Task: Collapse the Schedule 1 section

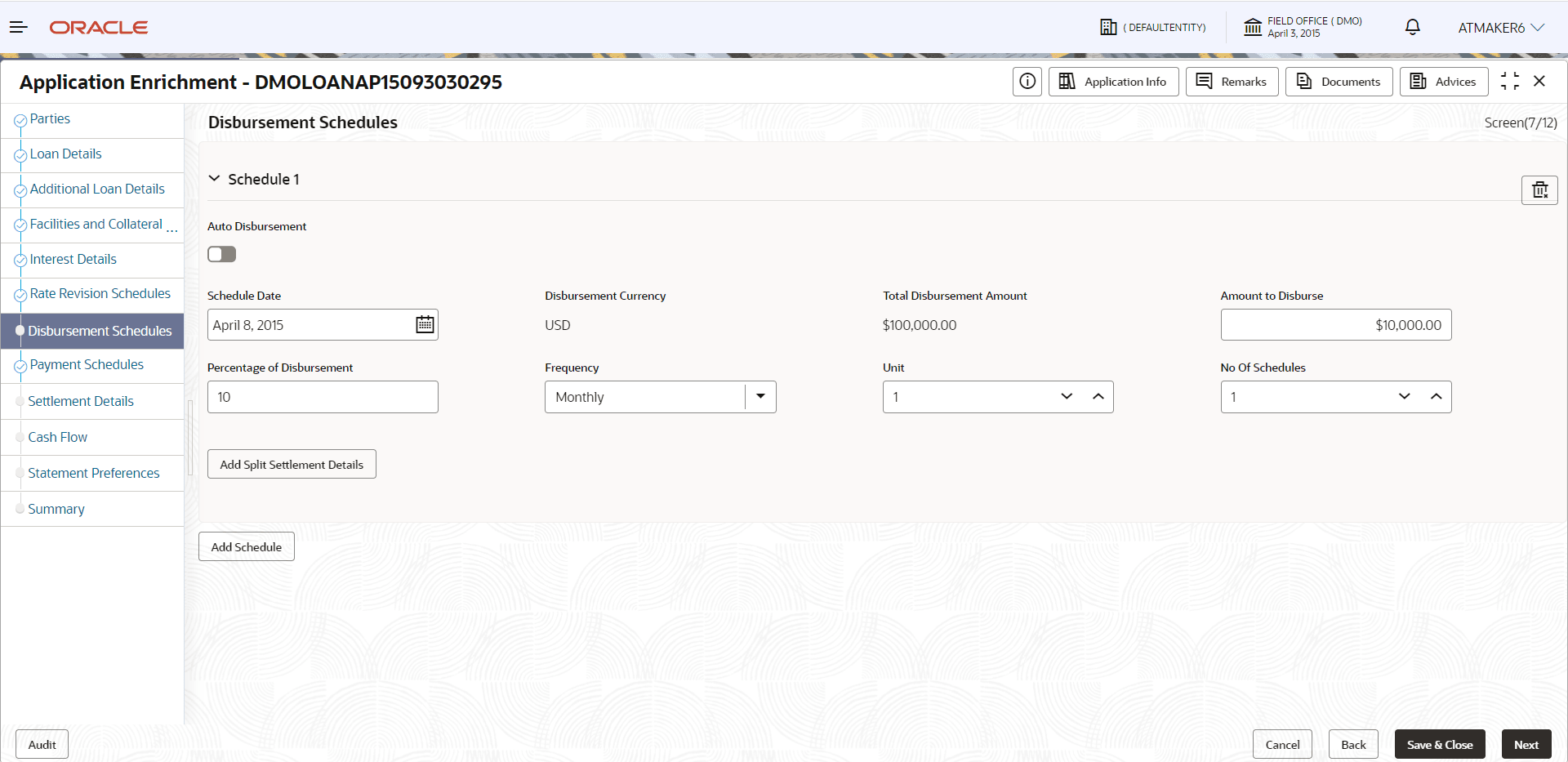Action: (x=215, y=179)
